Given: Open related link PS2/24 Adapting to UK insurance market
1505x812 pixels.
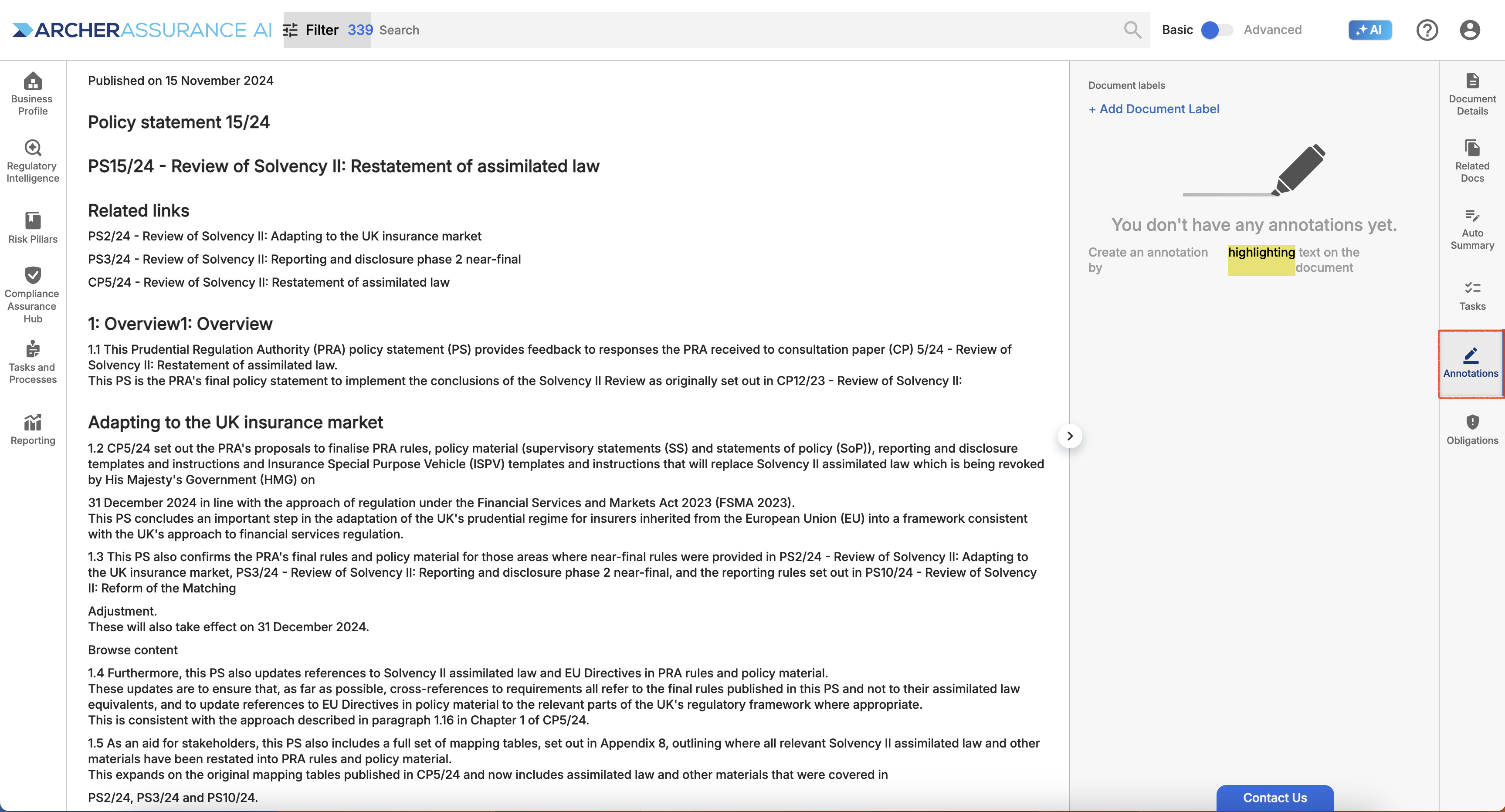Looking at the screenshot, I should [x=285, y=236].
